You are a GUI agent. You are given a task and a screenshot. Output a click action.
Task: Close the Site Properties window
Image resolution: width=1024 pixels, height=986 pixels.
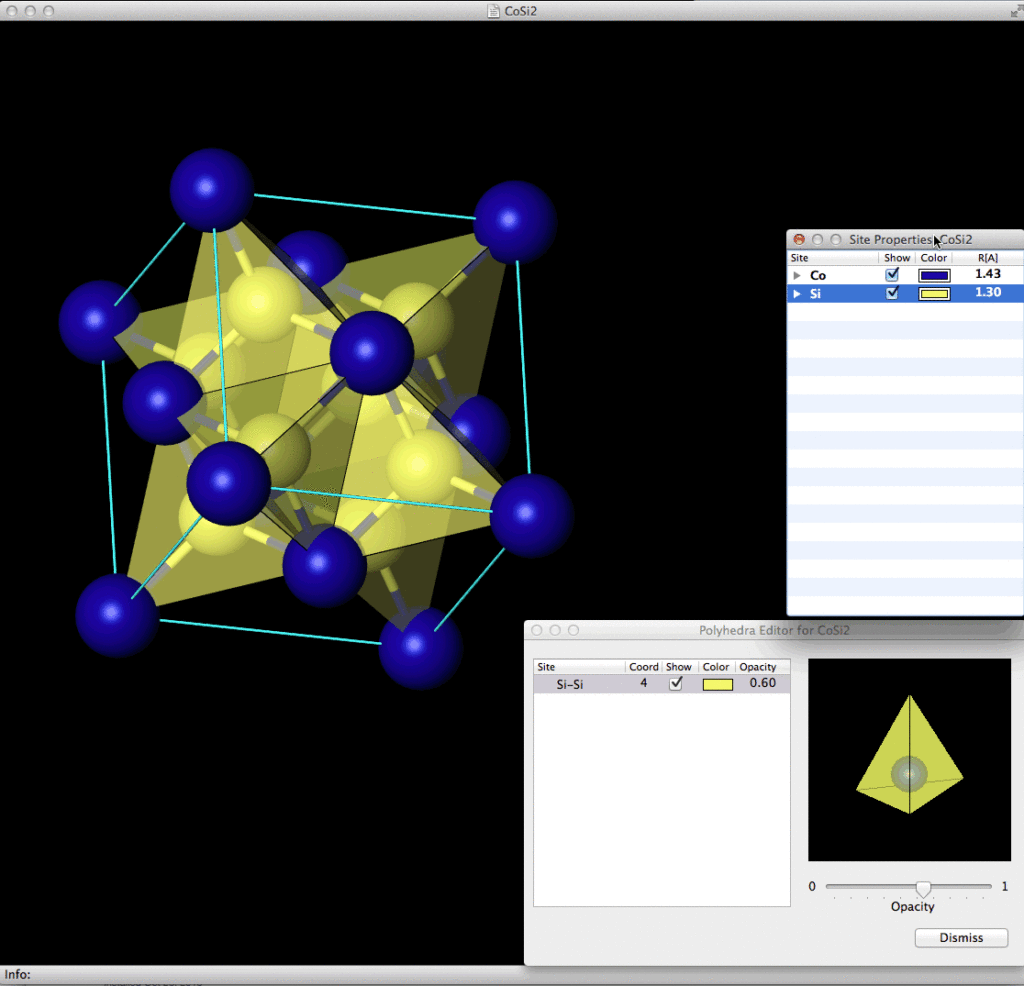[x=799, y=240]
